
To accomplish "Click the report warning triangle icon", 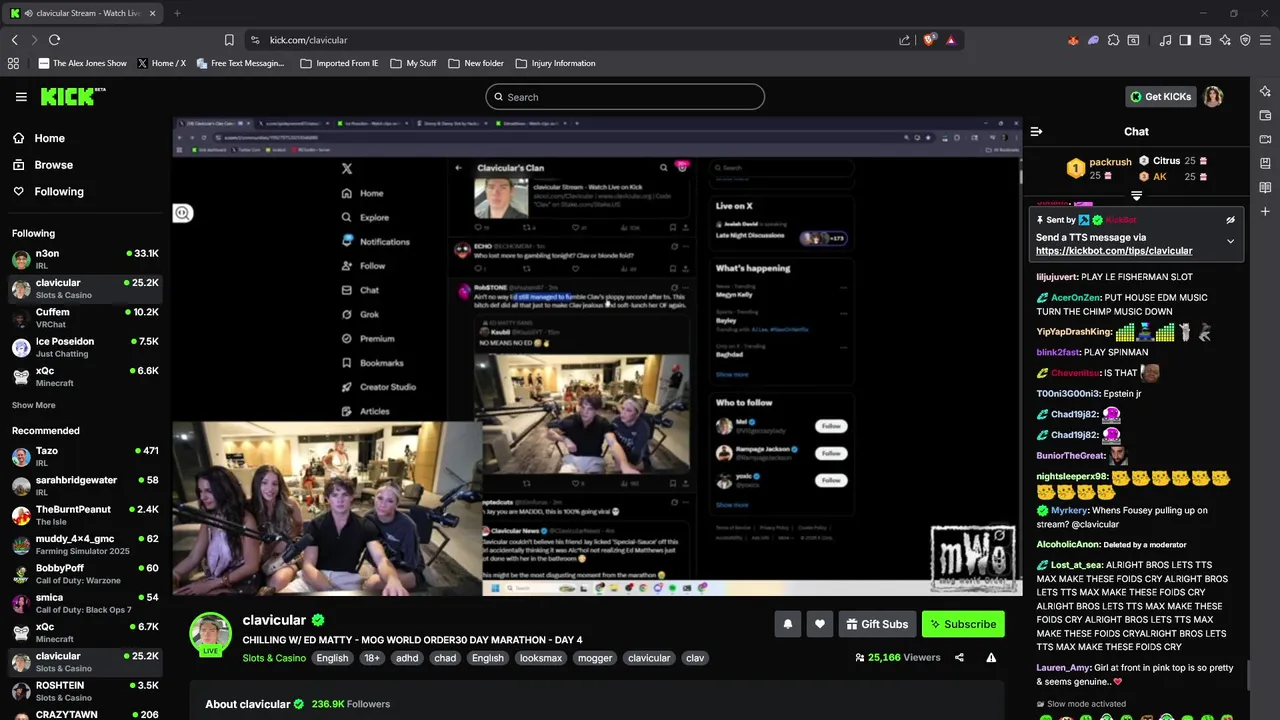I will coord(991,658).
